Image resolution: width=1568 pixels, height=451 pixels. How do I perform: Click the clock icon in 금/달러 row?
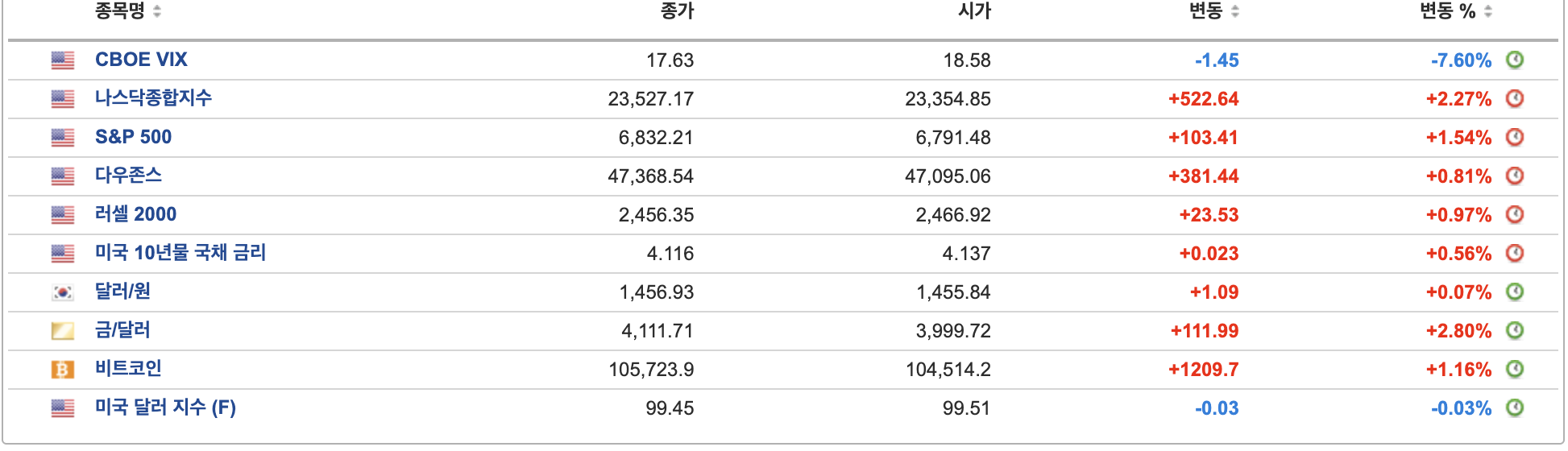(1515, 330)
